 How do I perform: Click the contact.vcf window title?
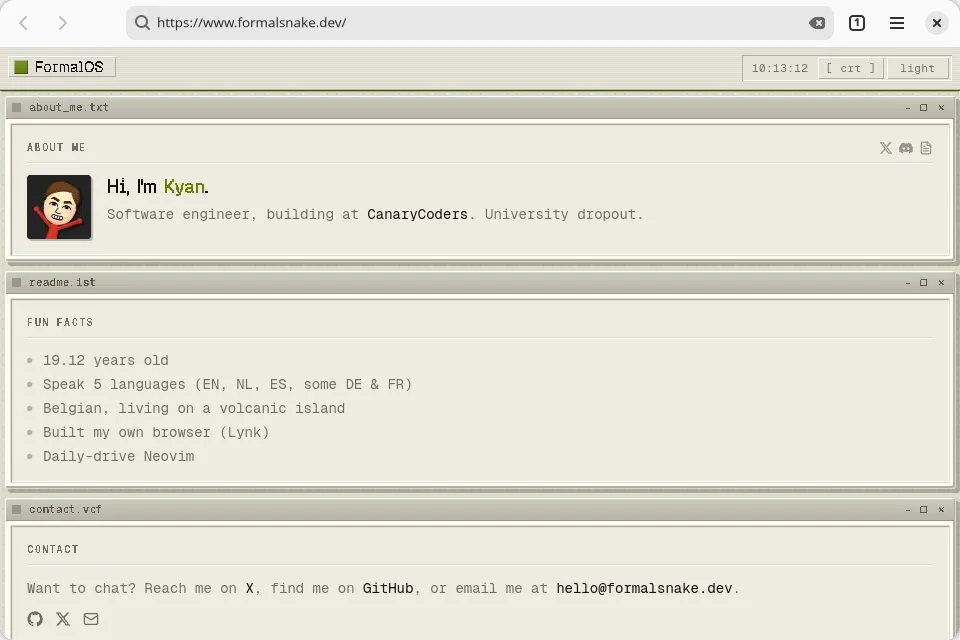pyautogui.click(x=65, y=510)
